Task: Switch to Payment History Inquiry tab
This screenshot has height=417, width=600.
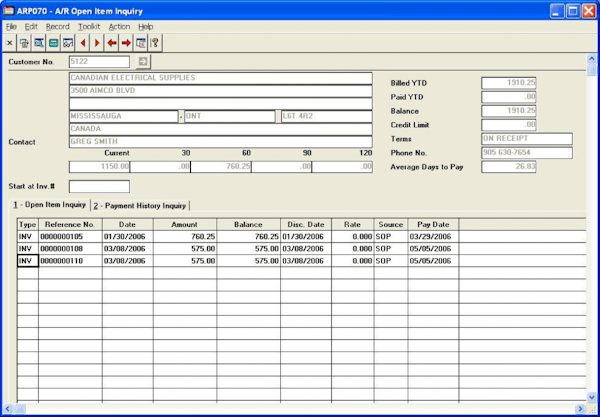Action: 140,206
